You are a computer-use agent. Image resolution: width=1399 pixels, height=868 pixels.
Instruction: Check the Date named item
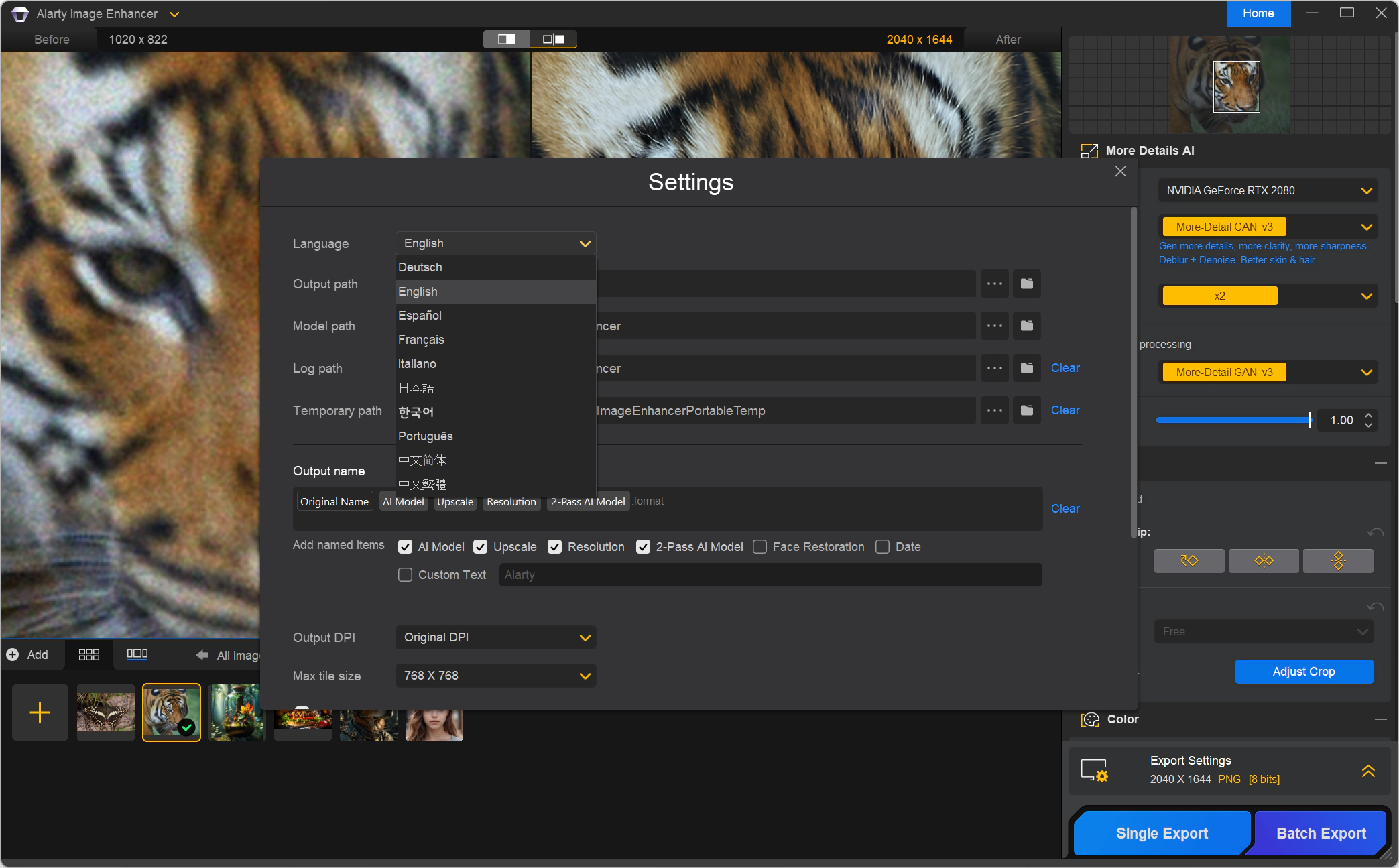[882, 547]
